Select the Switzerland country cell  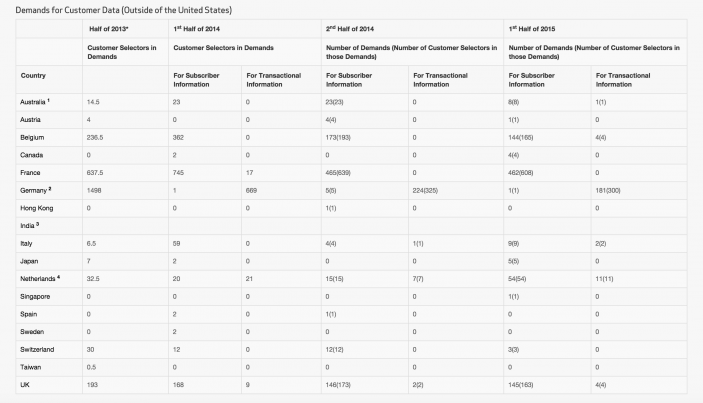(x=39, y=350)
